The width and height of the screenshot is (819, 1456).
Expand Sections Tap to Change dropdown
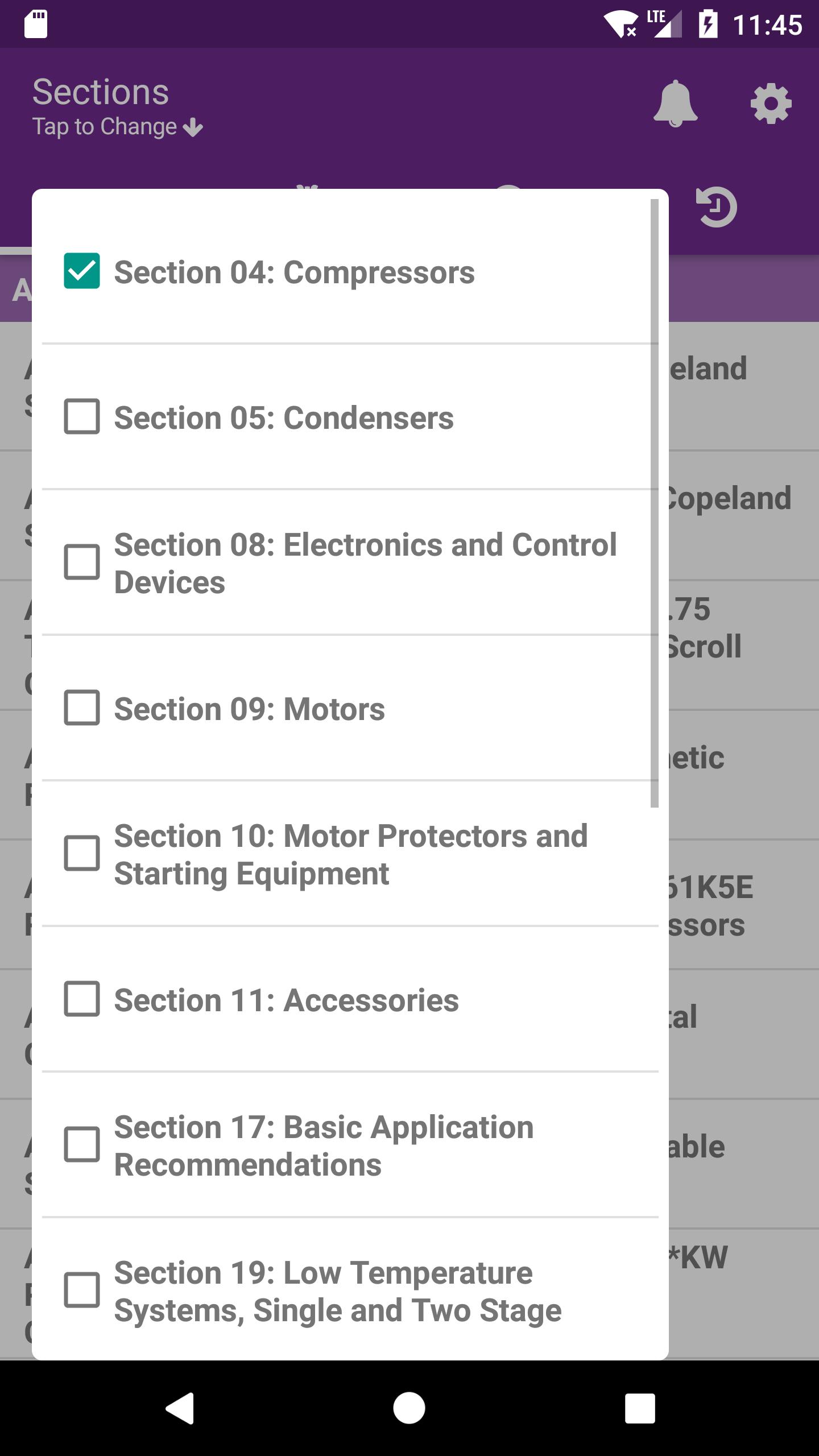pyautogui.click(x=118, y=107)
